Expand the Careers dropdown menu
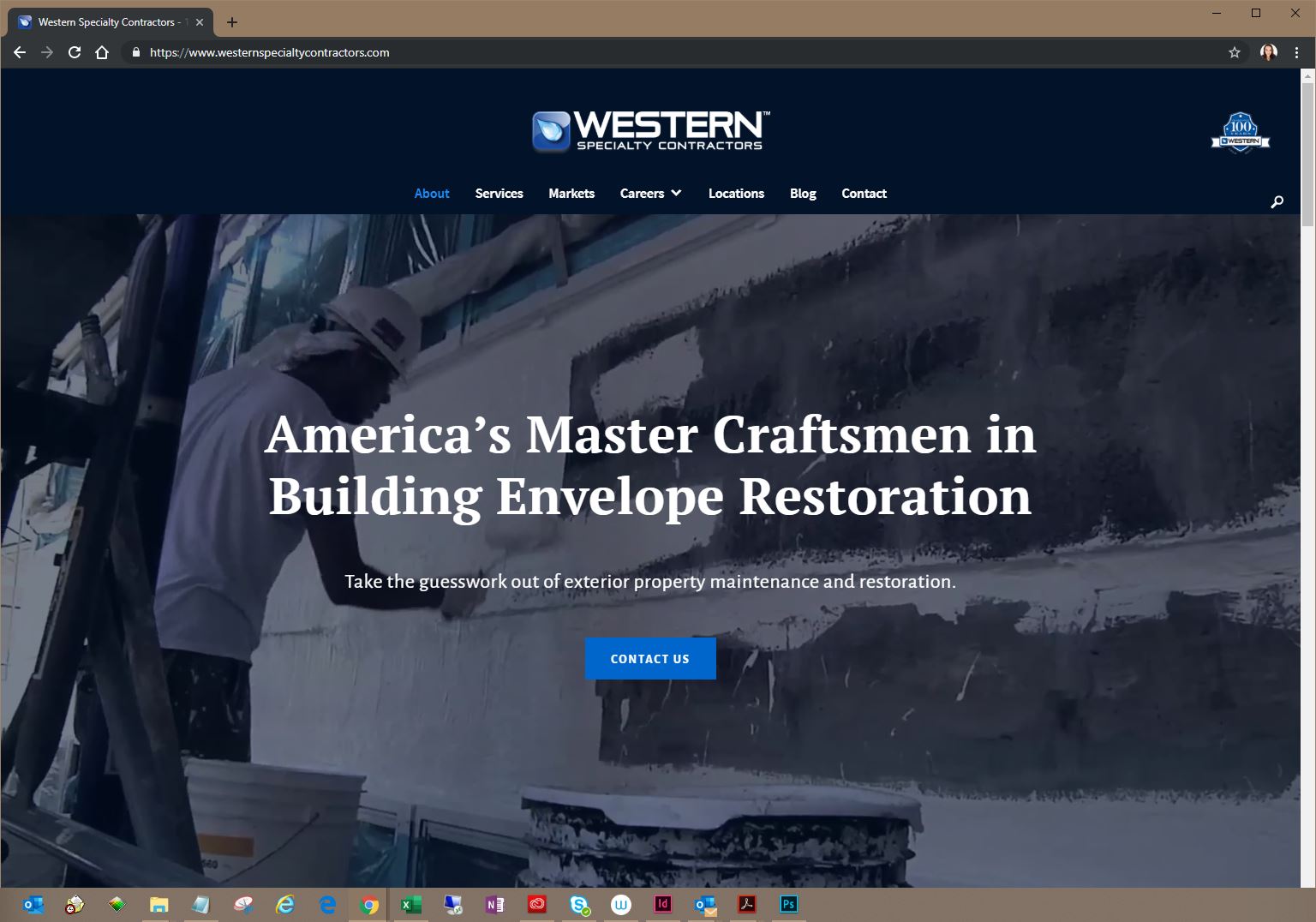The image size is (1316, 922). pos(650,194)
